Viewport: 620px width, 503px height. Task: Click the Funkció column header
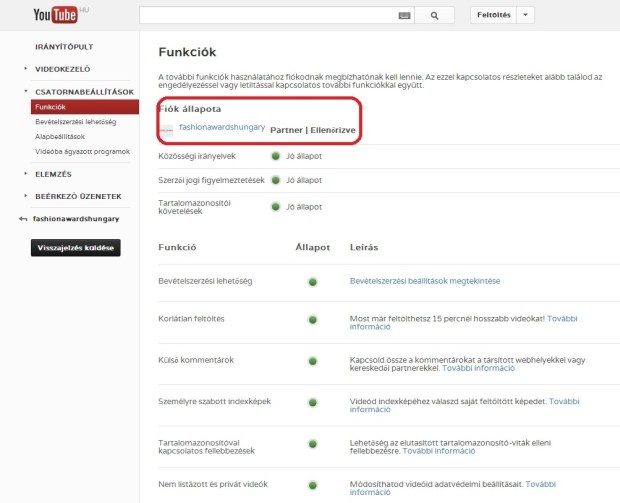177,247
